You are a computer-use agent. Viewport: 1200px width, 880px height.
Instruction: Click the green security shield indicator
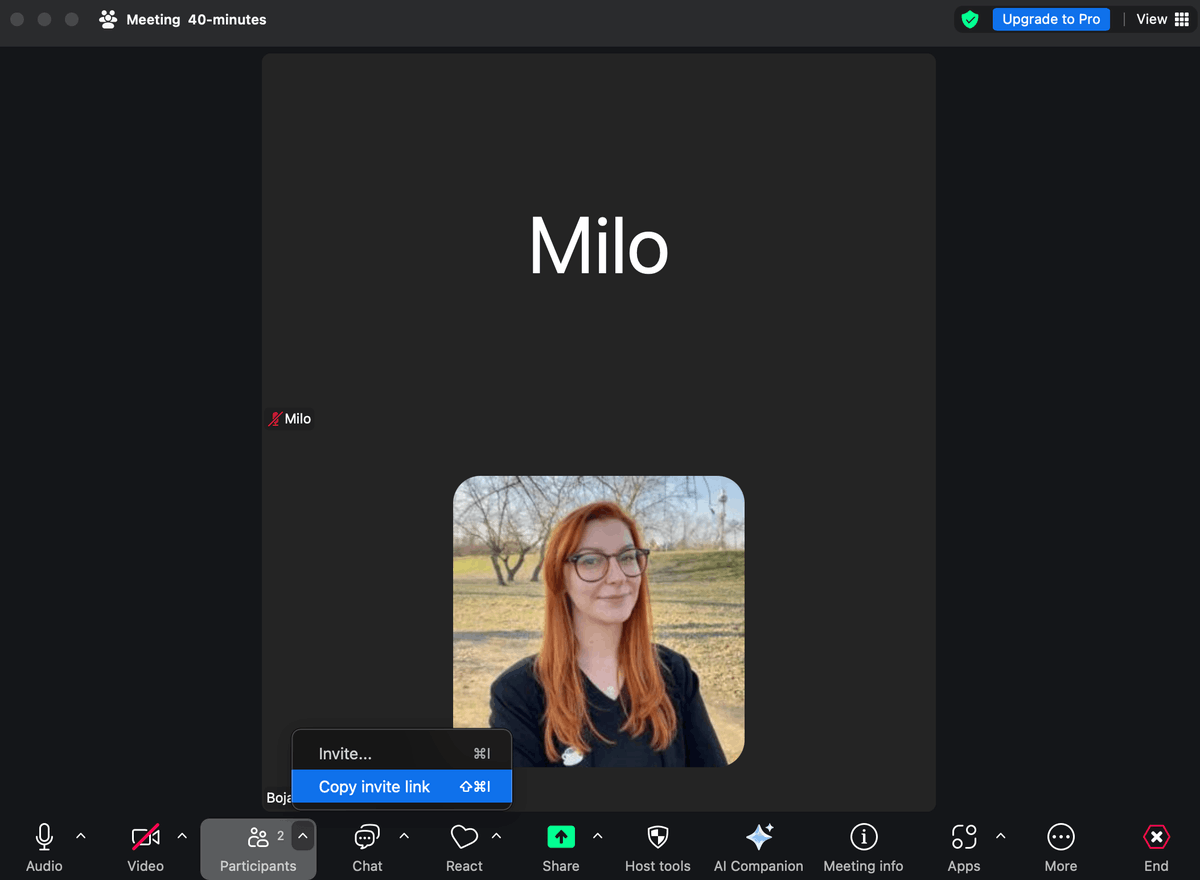969,19
